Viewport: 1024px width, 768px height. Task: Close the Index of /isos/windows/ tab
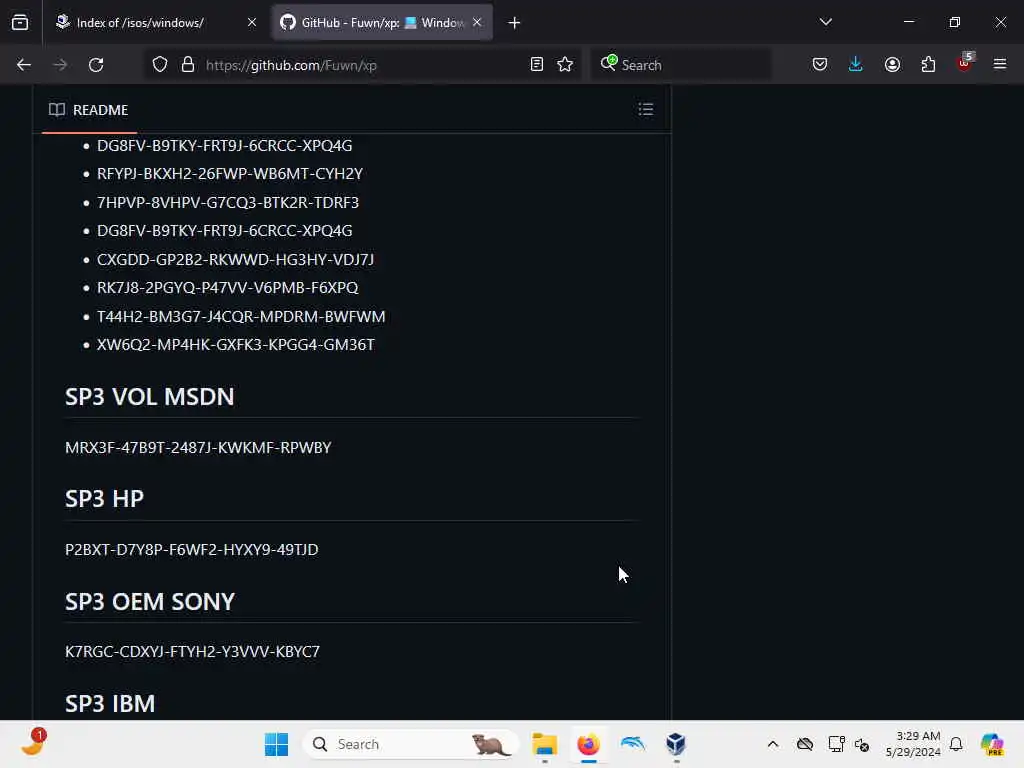(x=251, y=23)
